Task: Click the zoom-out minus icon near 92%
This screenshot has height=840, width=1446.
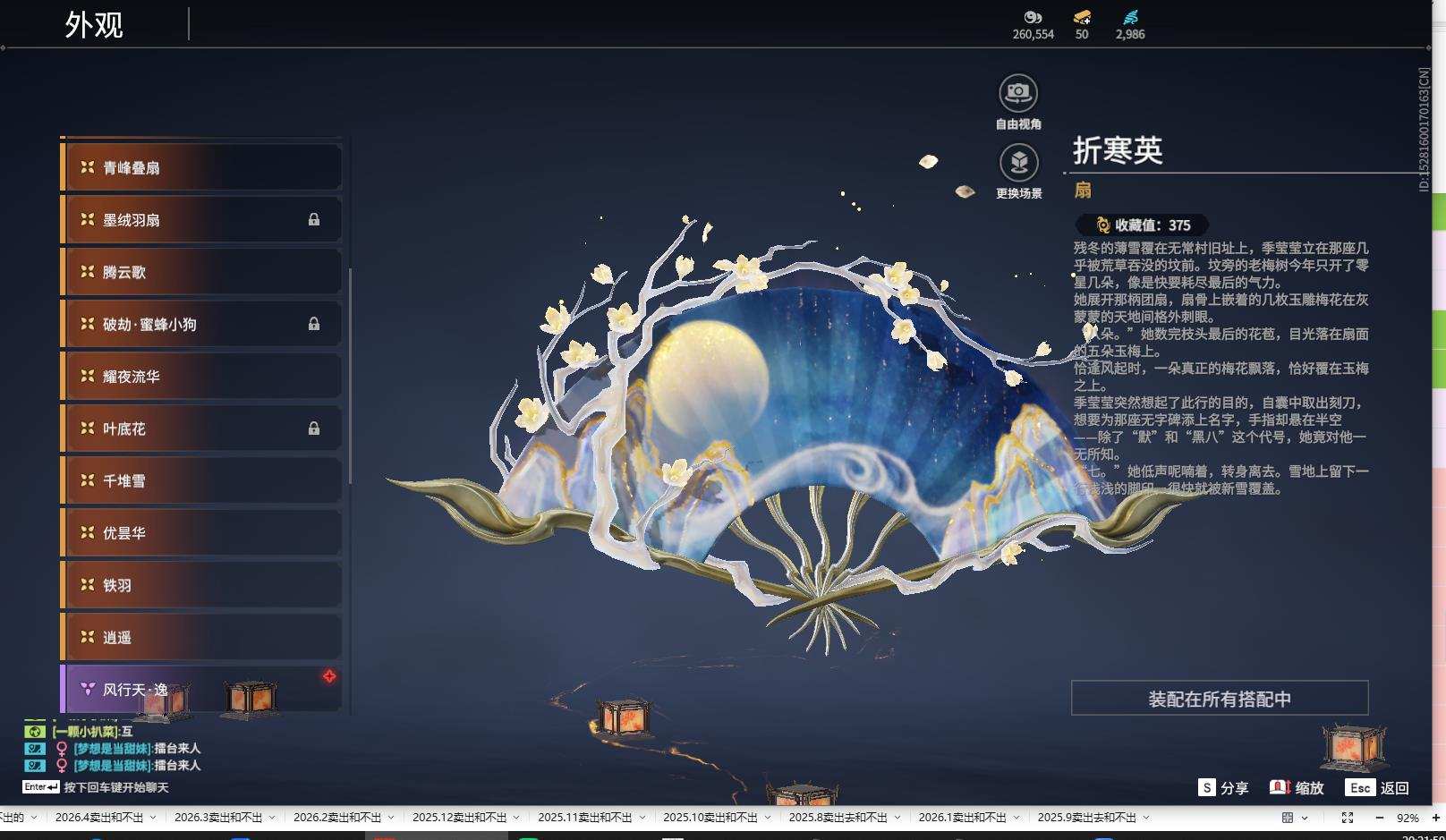Action: tap(1379, 818)
